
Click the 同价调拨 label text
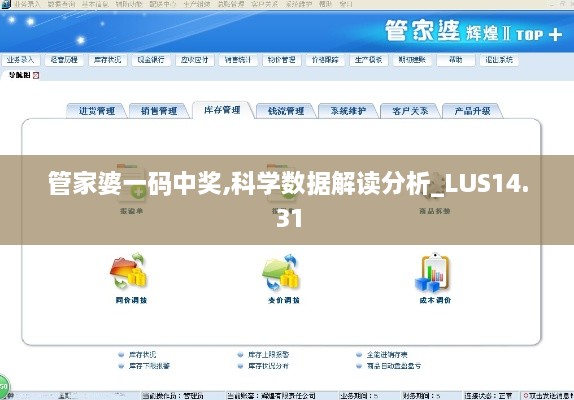(x=131, y=300)
